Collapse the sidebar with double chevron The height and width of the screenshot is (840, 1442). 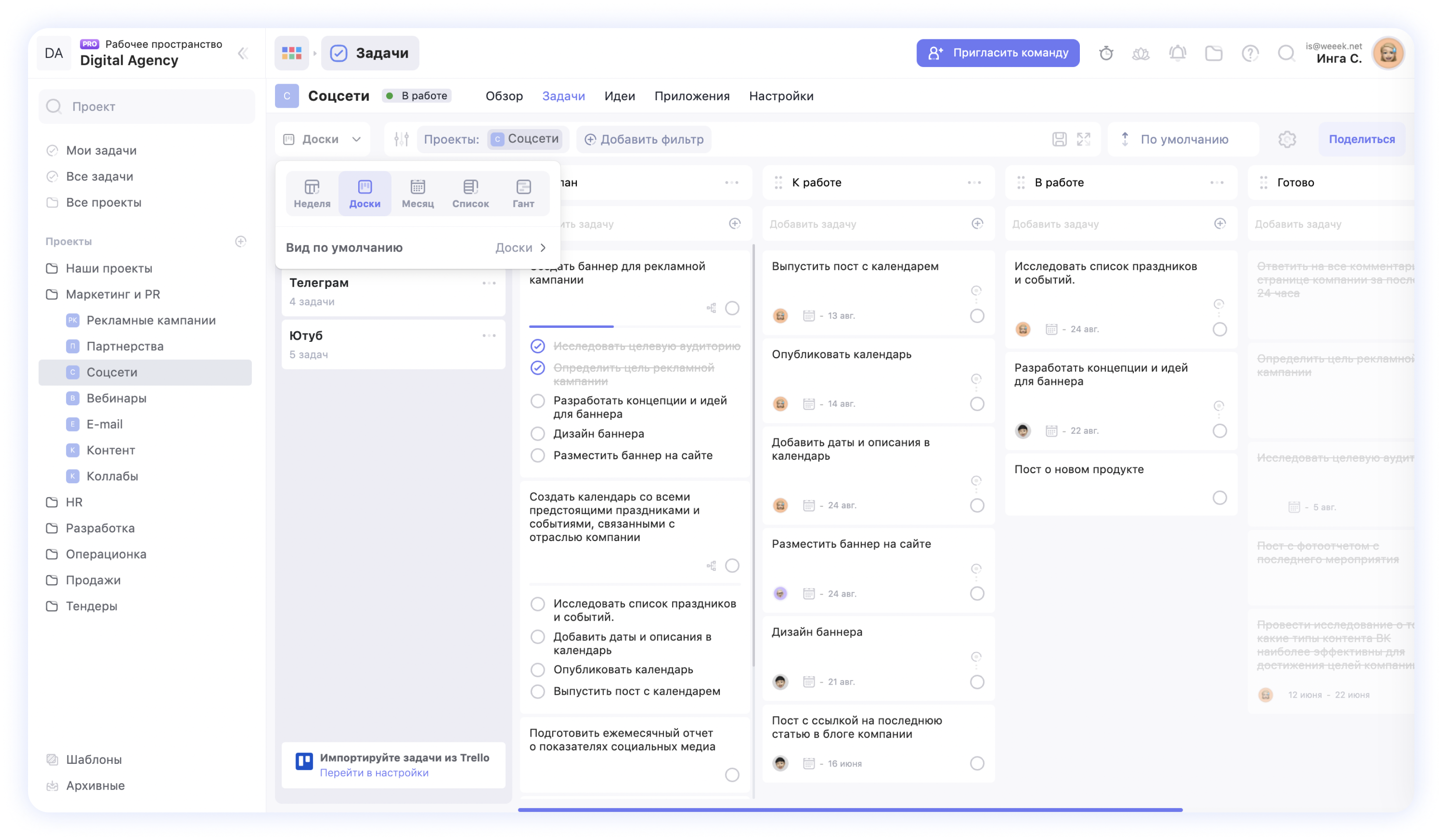(x=243, y=53)
